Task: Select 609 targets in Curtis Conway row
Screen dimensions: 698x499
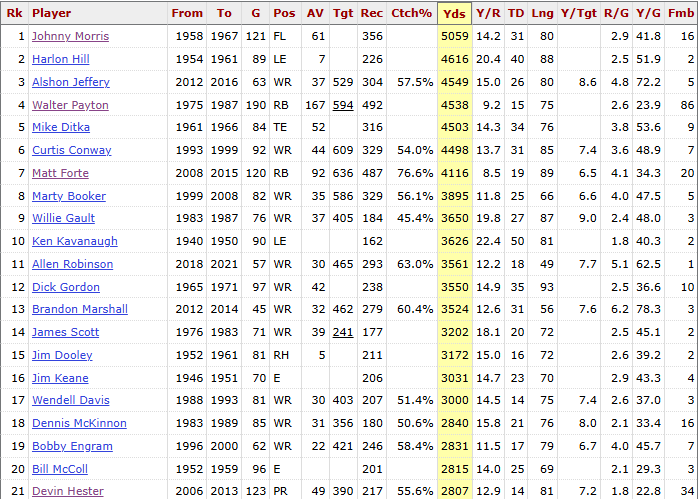Action: point(343,150)
